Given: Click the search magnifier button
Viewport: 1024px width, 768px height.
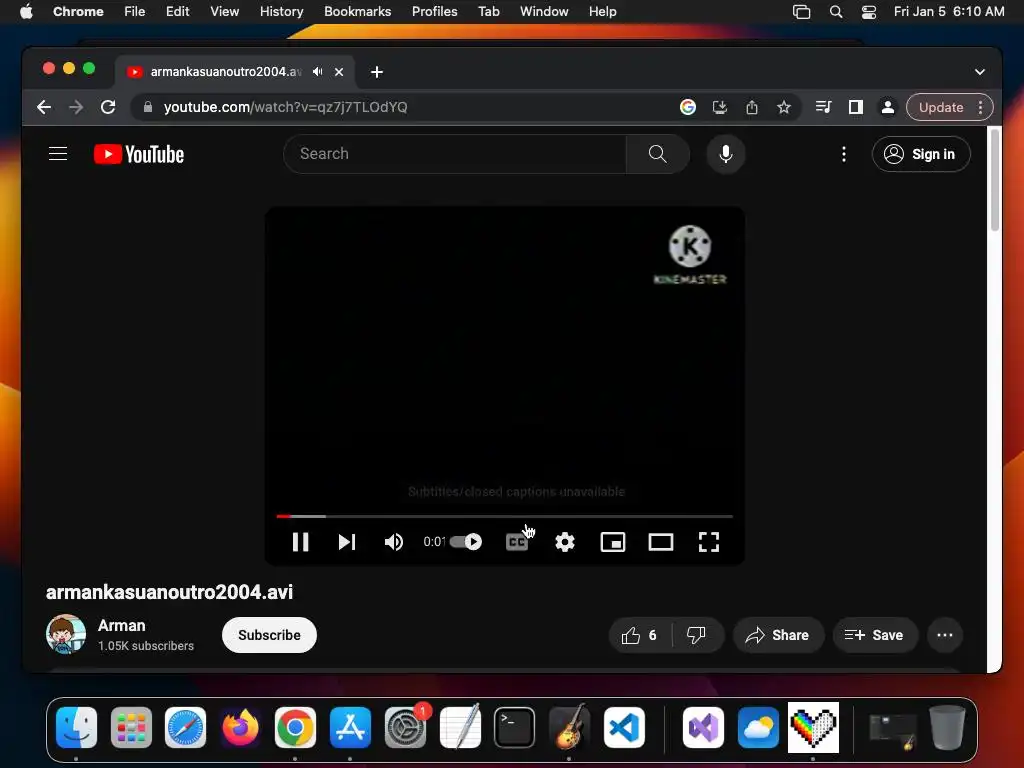Looking at the screenshot, I should 658,153.
